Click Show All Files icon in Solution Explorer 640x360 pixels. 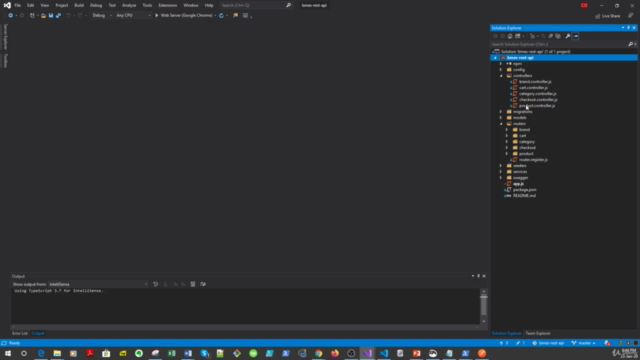(558, 36)
